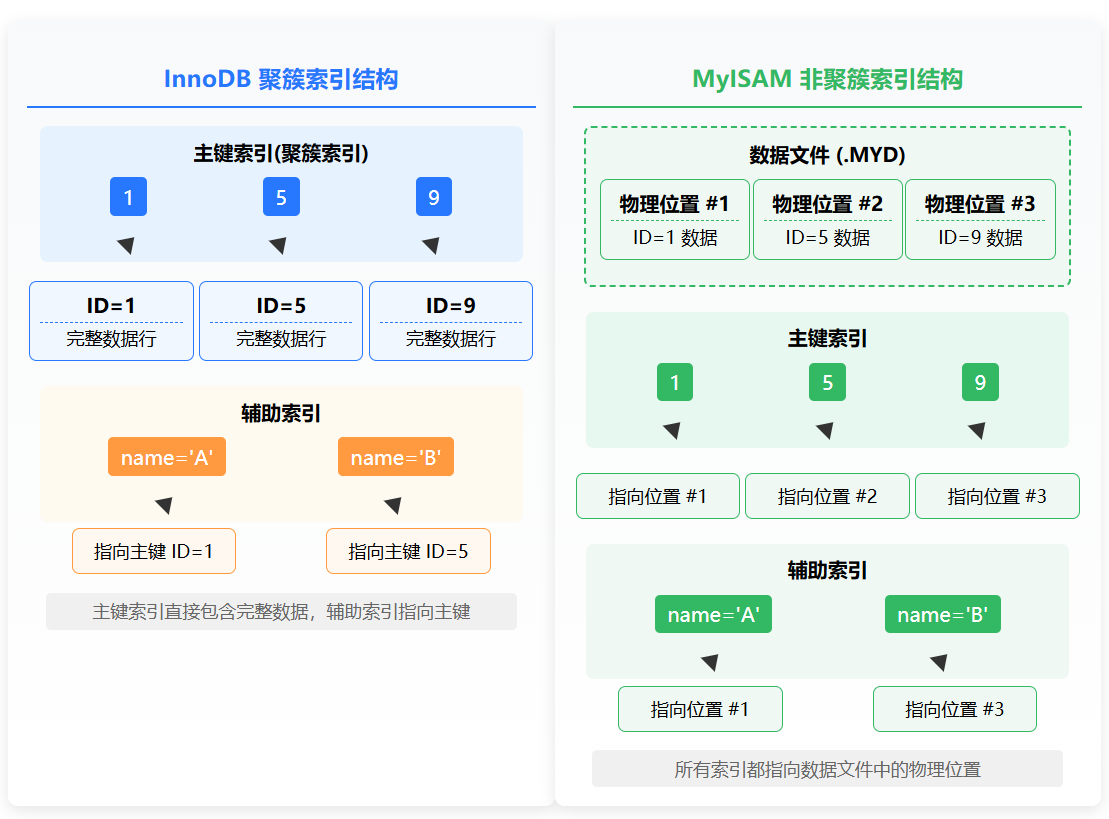Click the 指向主键 ID=1 box
This screenshot has width=1109, height=819.
click(x=153, y=551)
